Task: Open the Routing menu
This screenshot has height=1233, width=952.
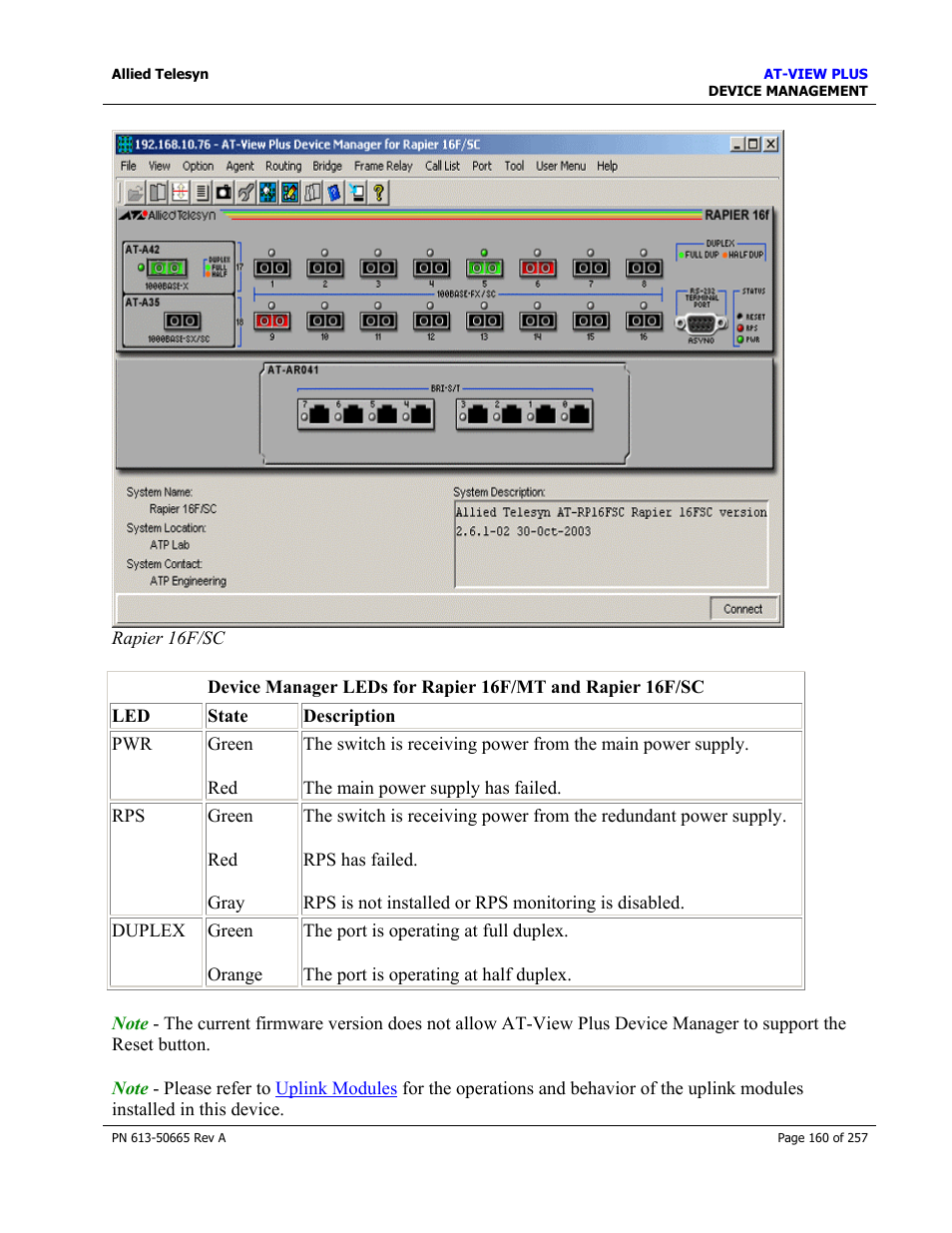Action: click(283, 166)
